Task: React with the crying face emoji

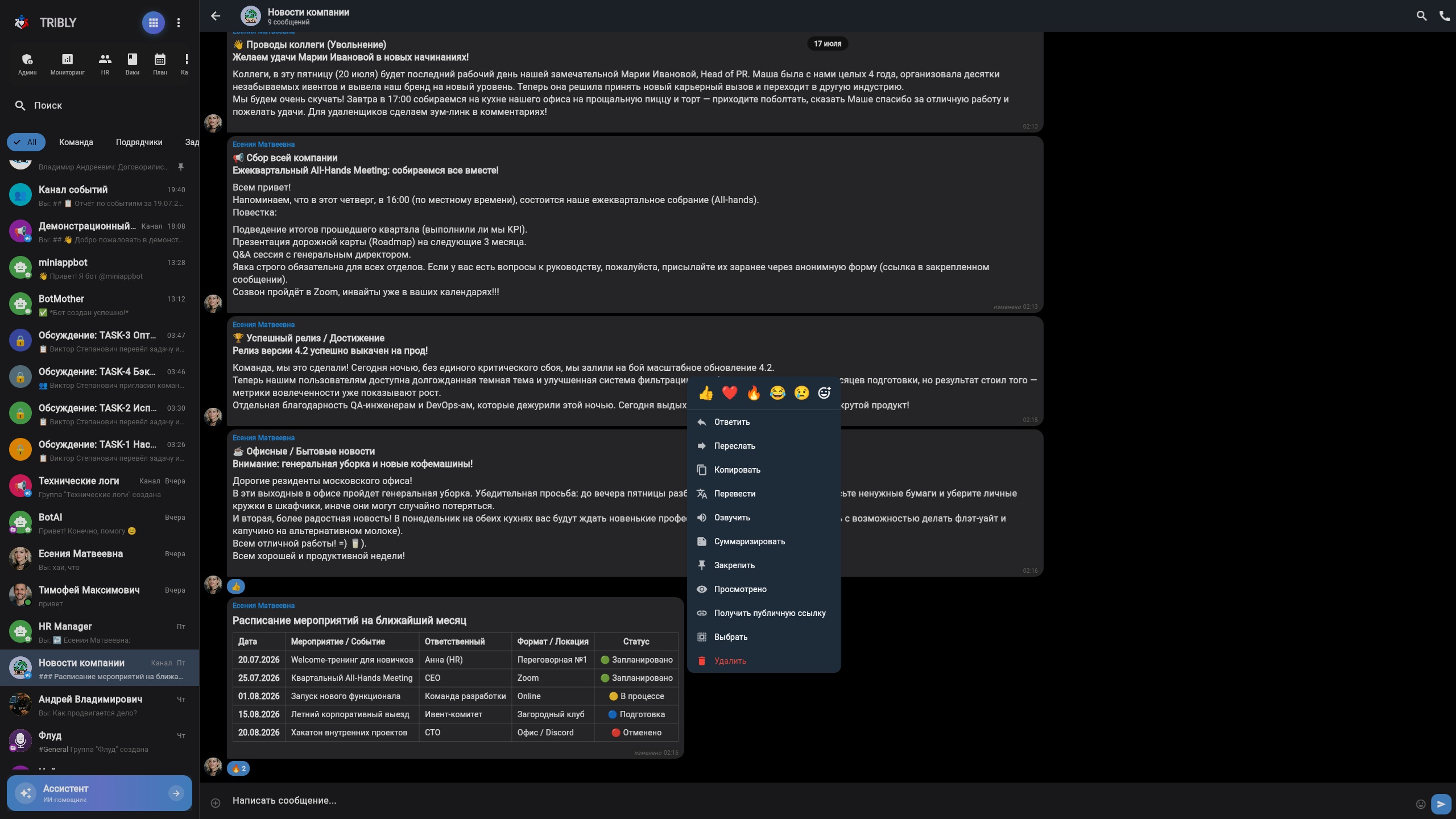Action: pyautogui.click(x=801, y=393)
